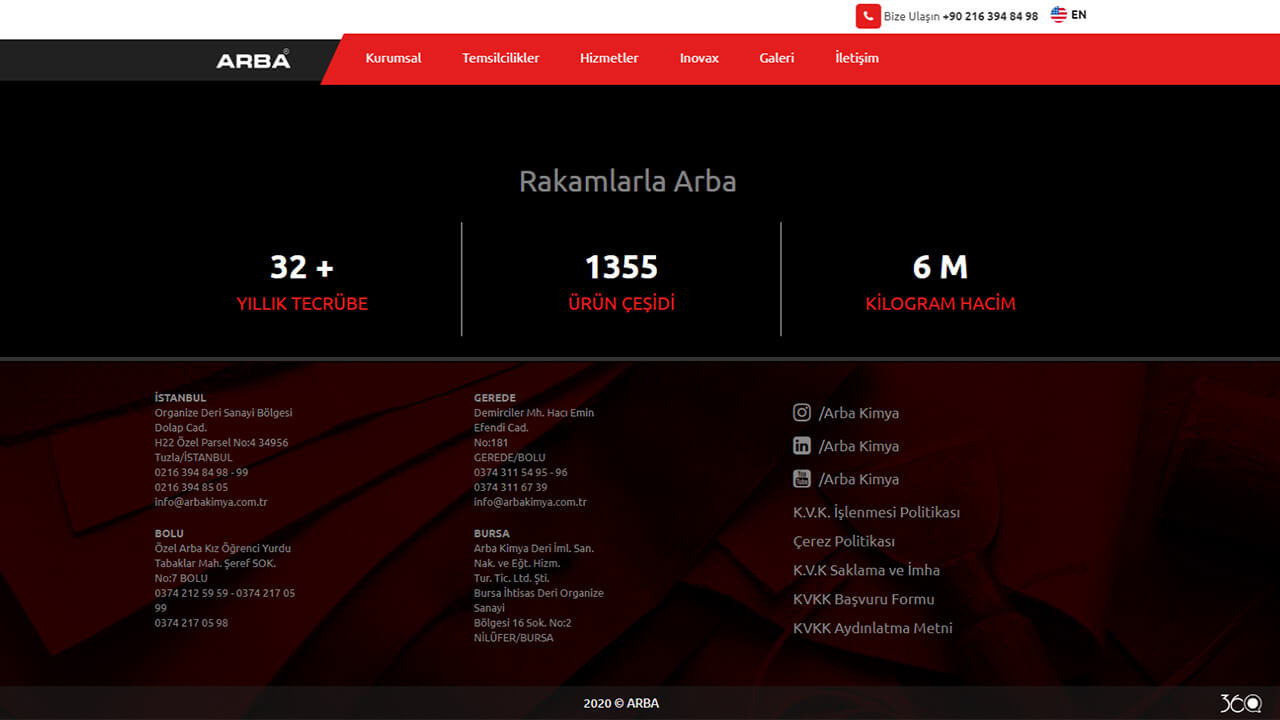Open the YouTube icon for Arba Kimya
This screenshot has height=720, width=1280.
click(x=802, y=478)
